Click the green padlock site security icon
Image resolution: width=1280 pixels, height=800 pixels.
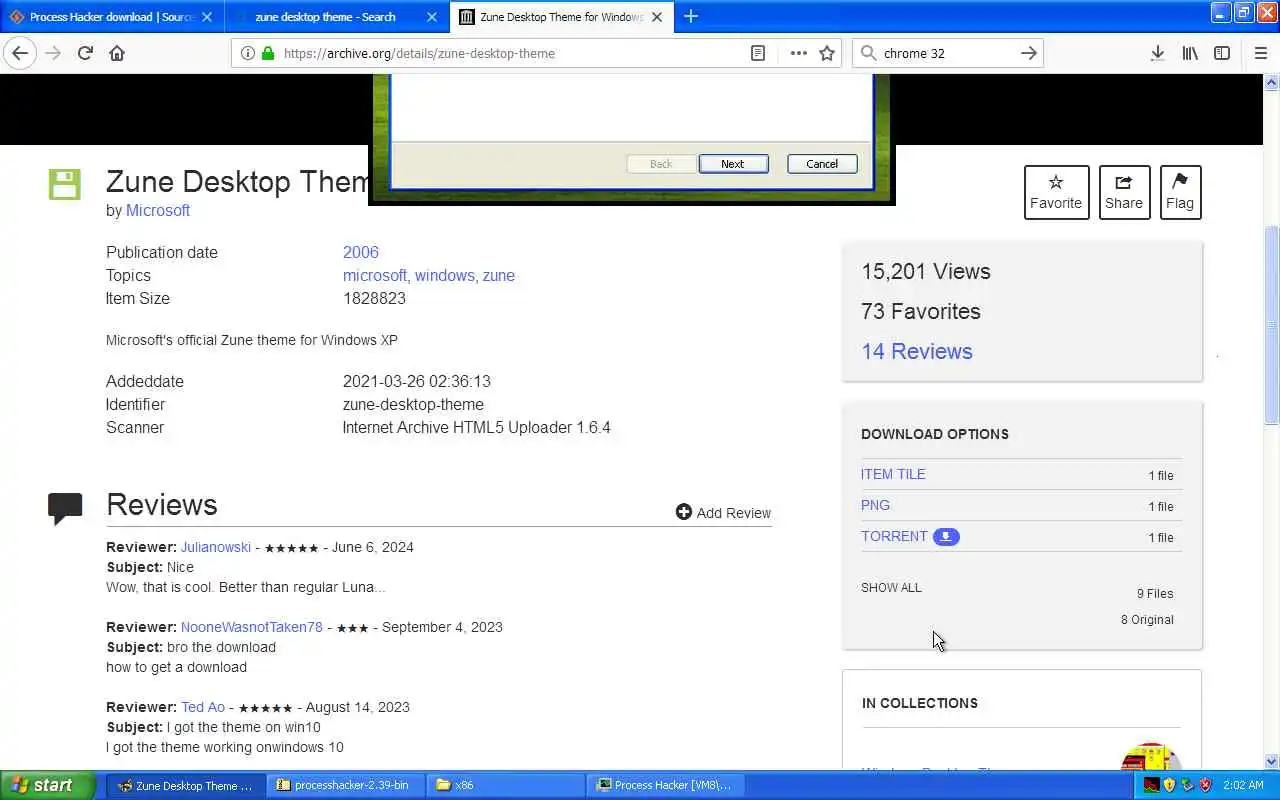click(x=267, y=53)
